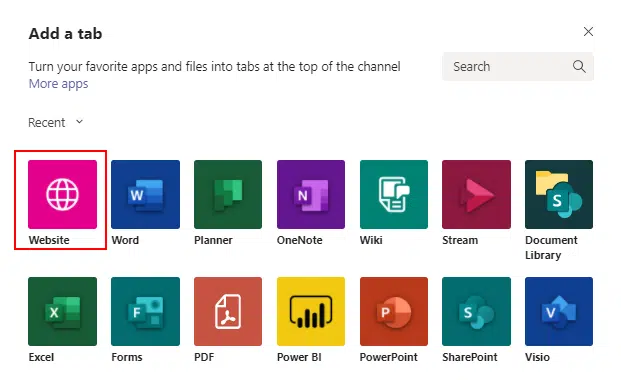Select the Visio app tile
The height and width of the screenshot is (380, 621).
(x=559, y=311)
